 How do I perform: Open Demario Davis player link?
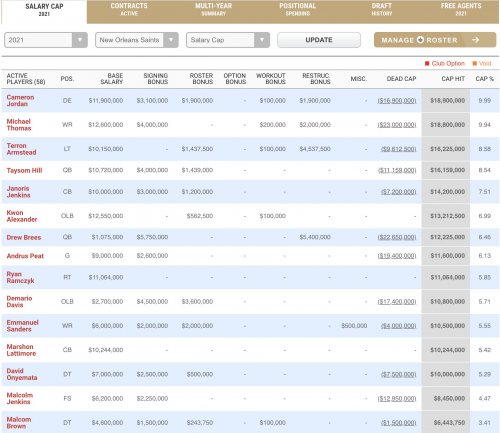pos(19,302)
